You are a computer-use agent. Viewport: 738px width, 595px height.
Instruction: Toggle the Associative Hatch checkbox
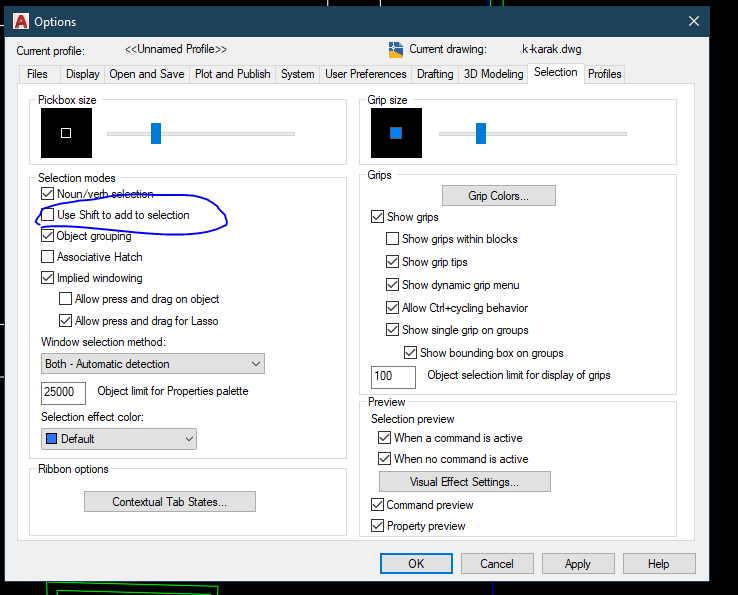[48, 257]
